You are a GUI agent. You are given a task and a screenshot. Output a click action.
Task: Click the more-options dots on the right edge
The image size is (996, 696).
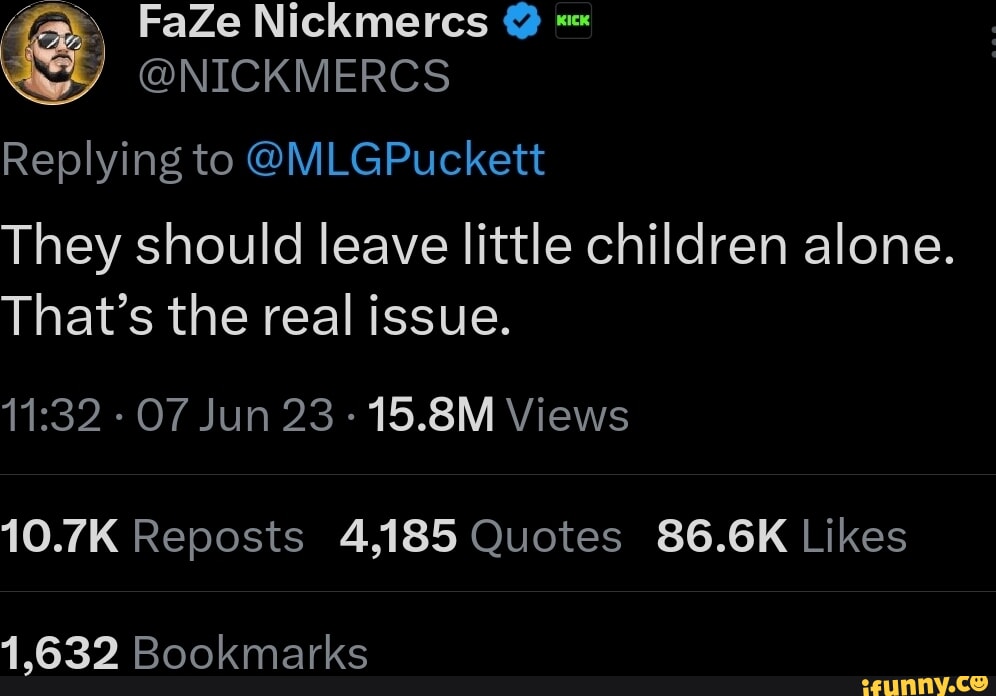[x=992, y=42]
